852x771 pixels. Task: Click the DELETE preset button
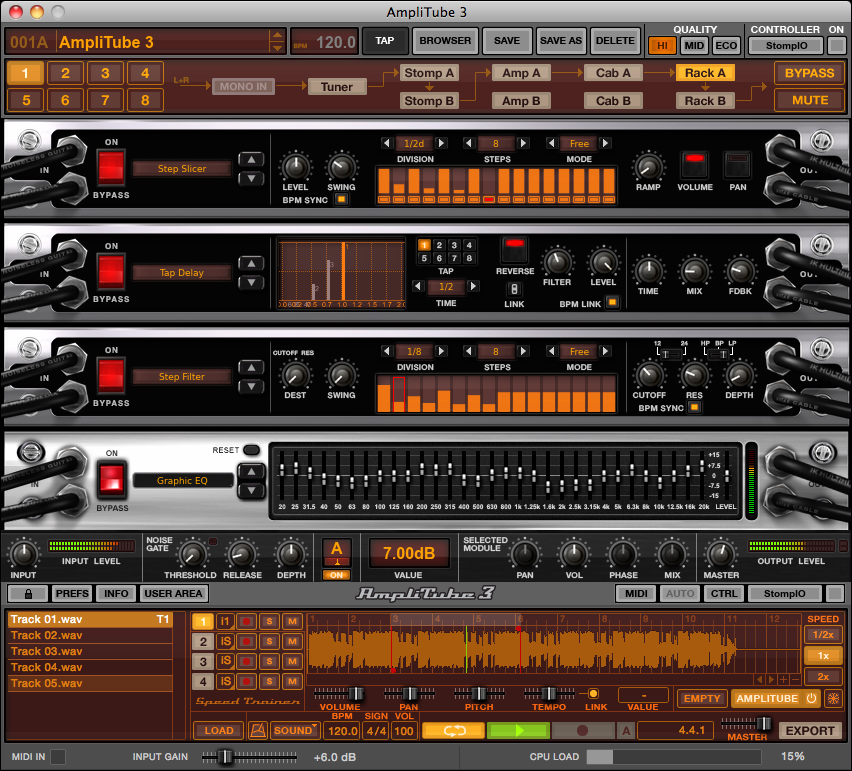(x=615, y=41)
